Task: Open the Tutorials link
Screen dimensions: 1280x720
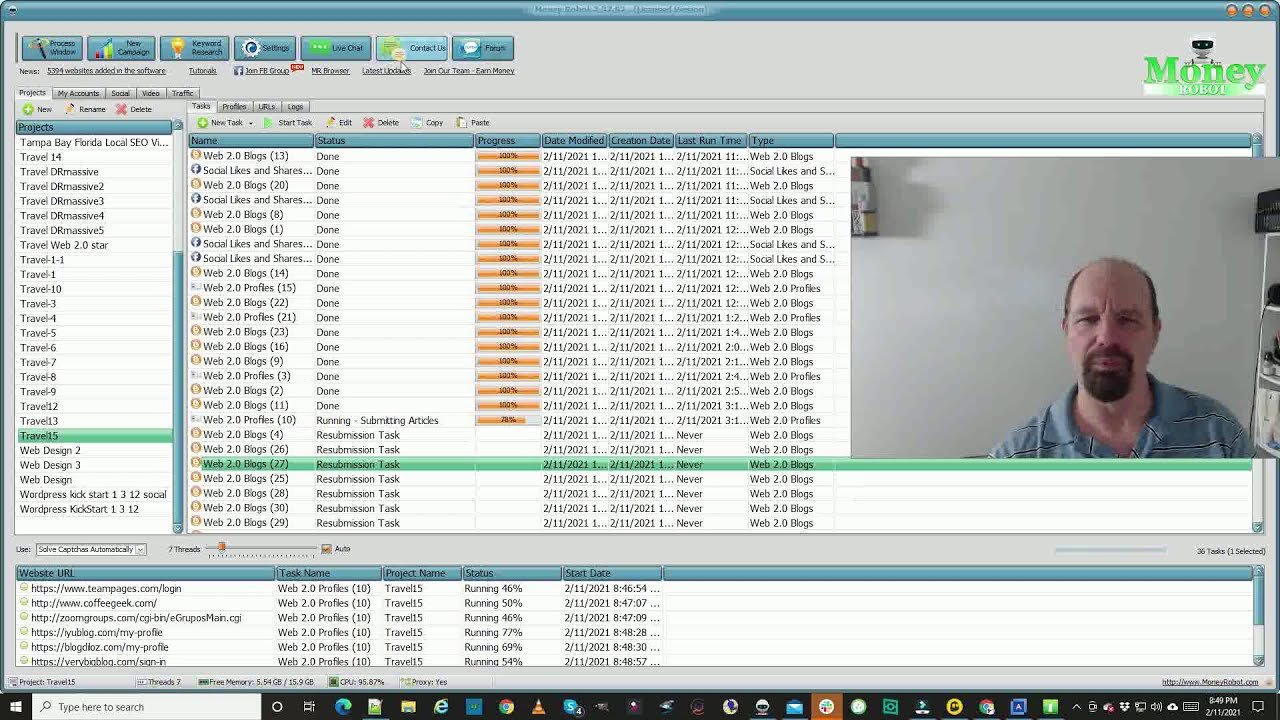Action: click(202, 71)
